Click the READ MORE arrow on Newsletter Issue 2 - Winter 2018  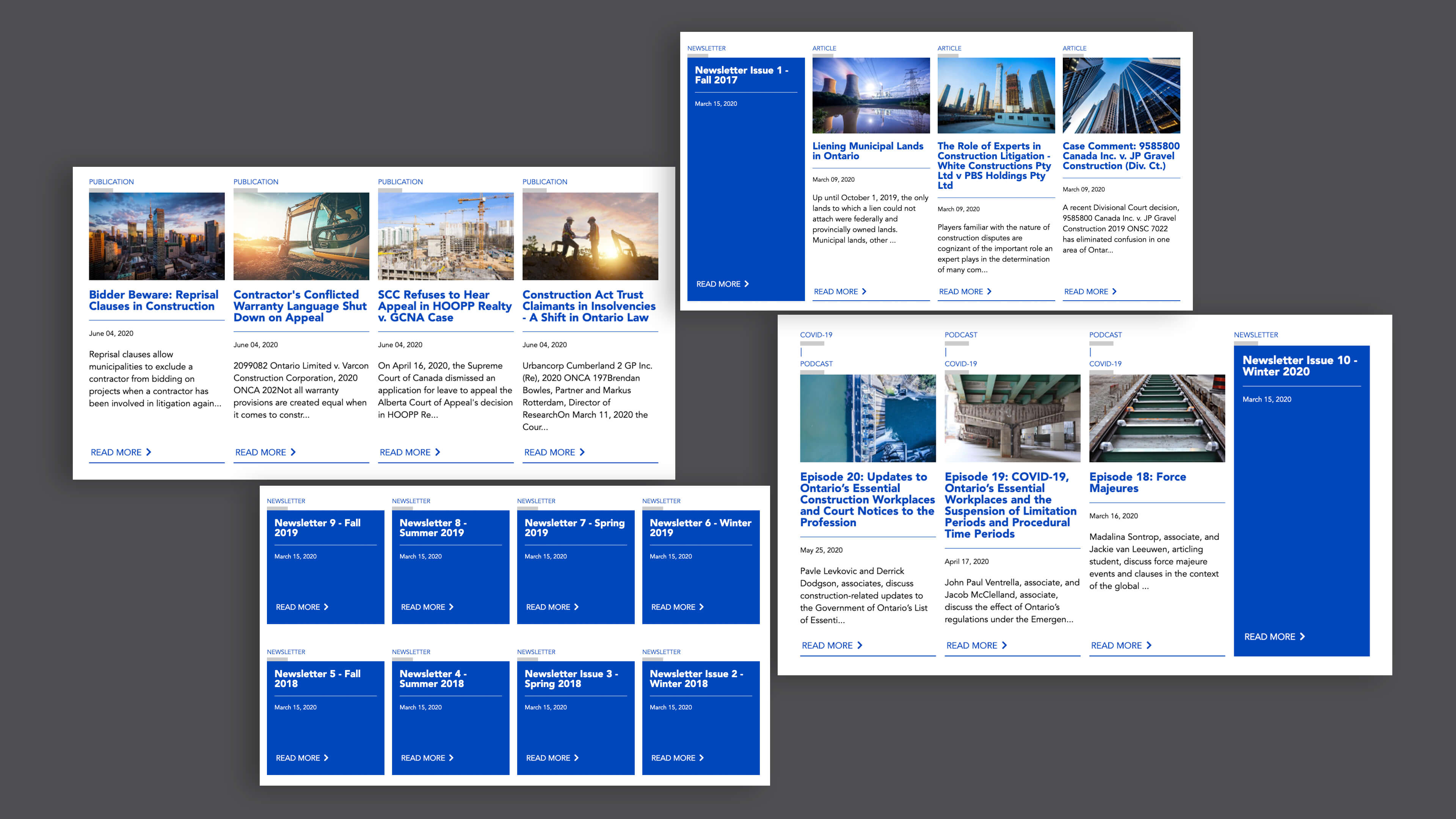pos(676,758)
